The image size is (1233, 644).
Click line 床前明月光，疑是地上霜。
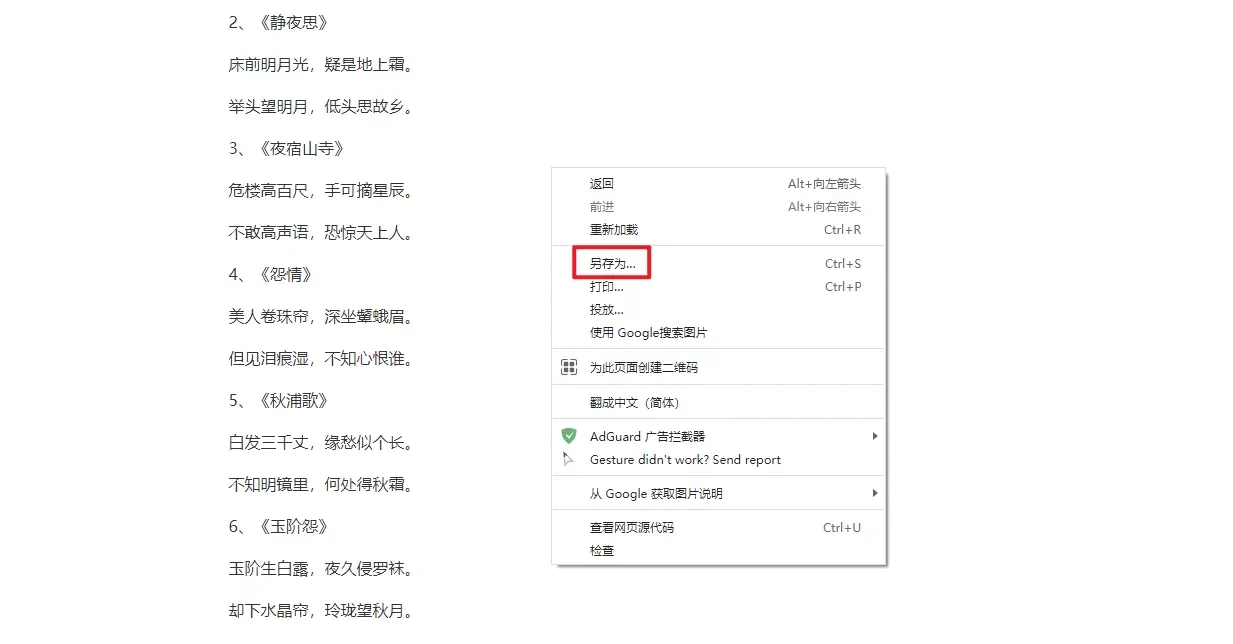(x=321, y=65)
